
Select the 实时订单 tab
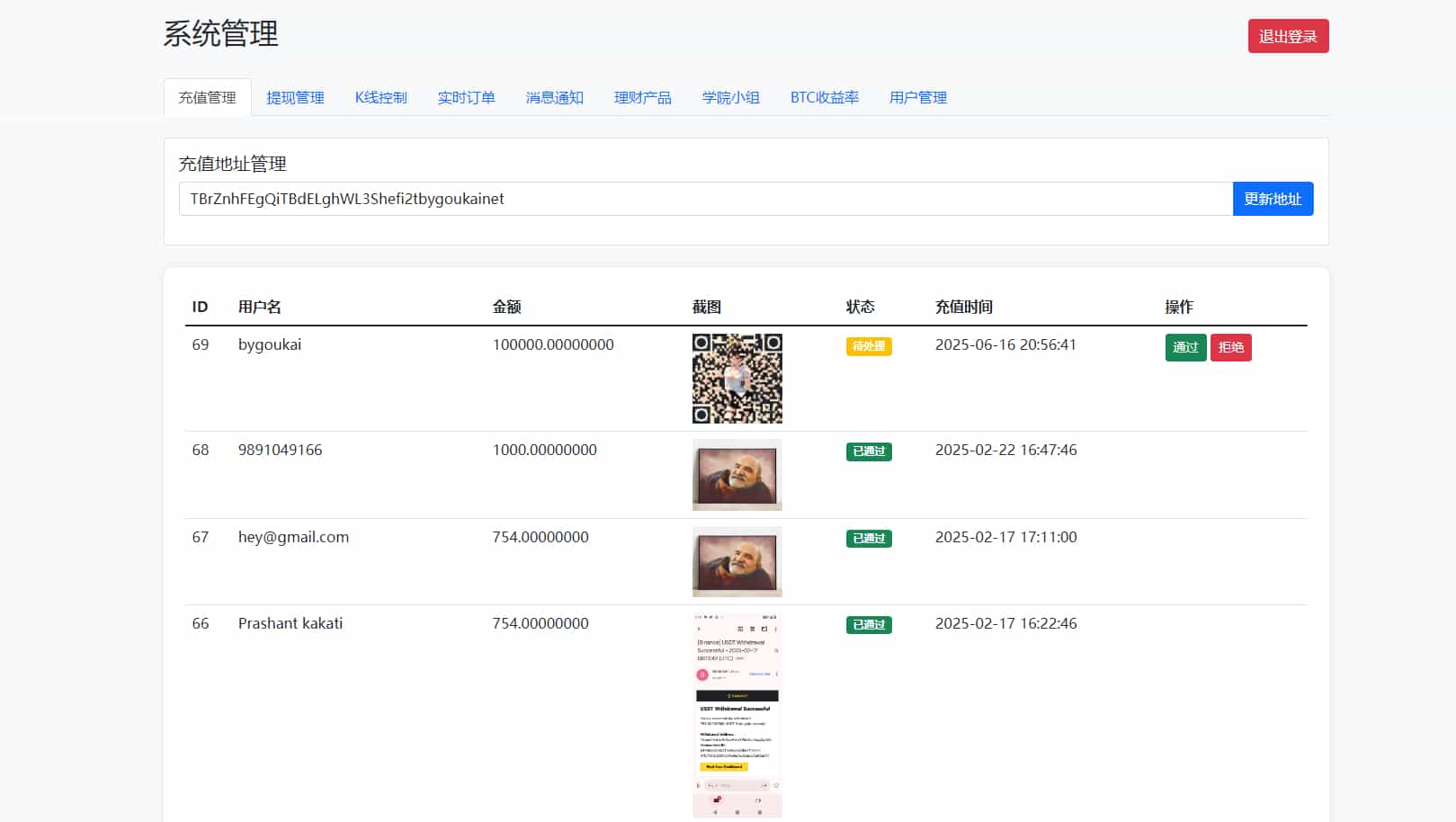click(466, 98)
